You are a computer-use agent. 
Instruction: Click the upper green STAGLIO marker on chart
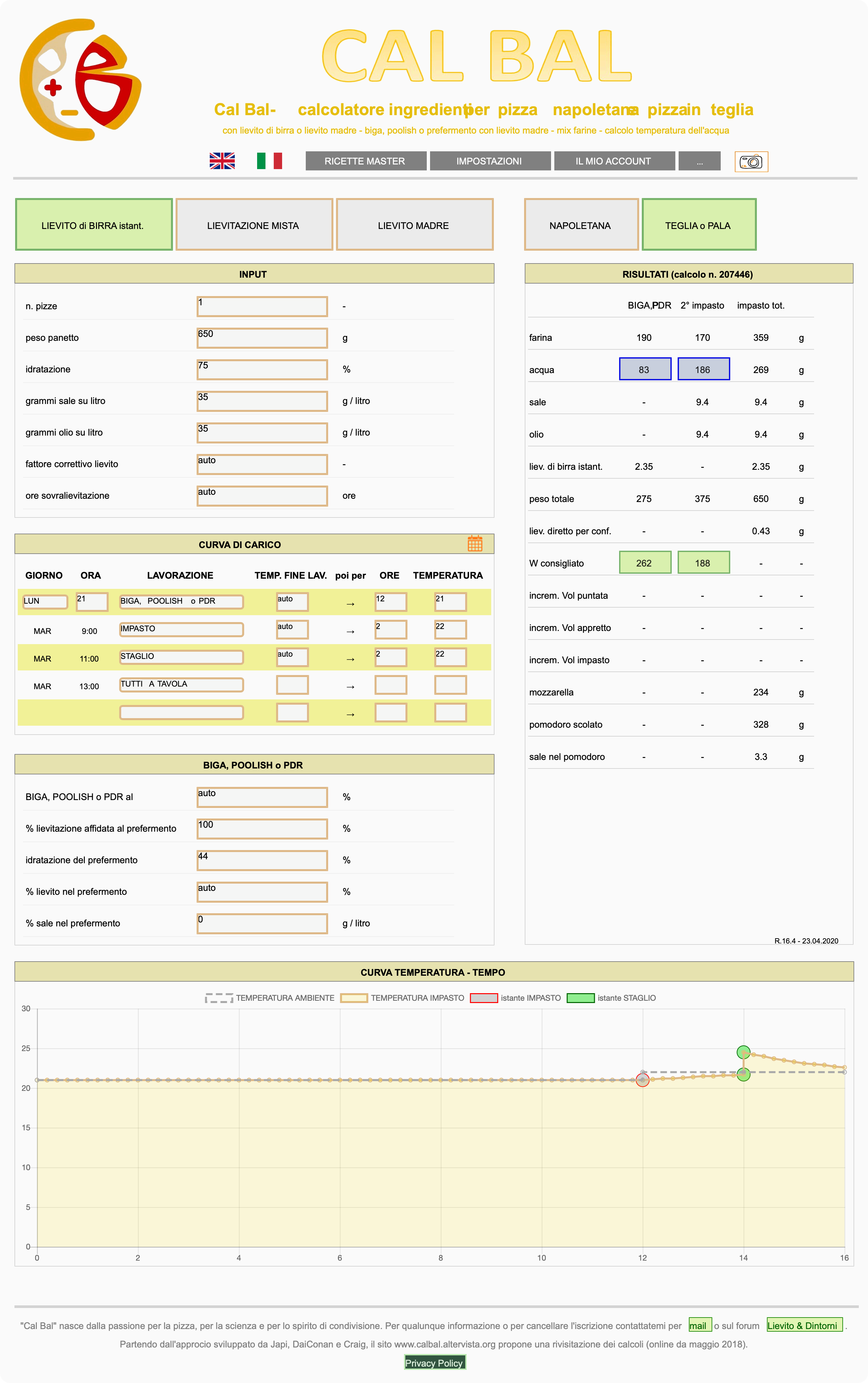point(743,1052)
